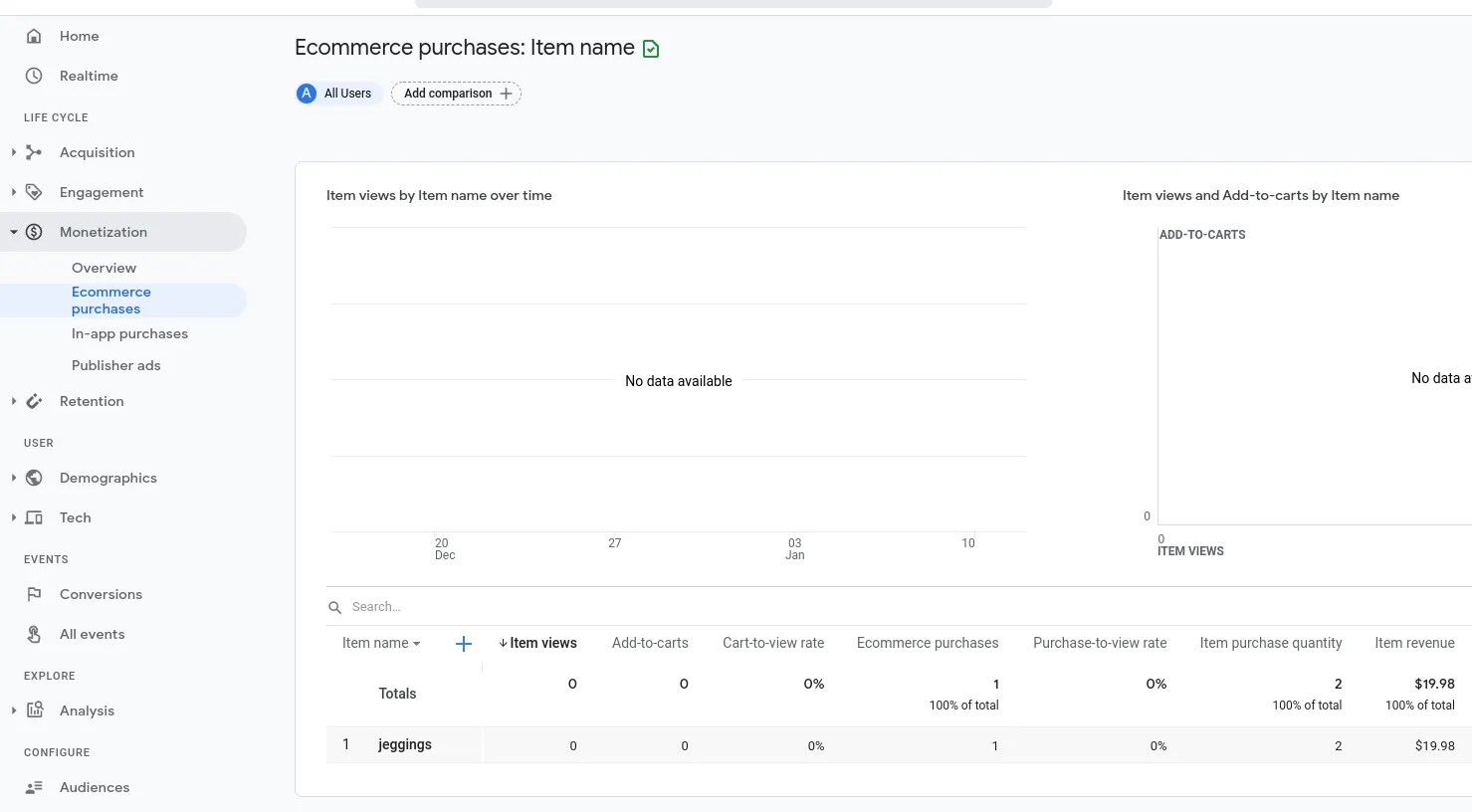Viewport: 1472px width, 812px height.
Task: Click the search magnifier icon
Action: (335, 607)
